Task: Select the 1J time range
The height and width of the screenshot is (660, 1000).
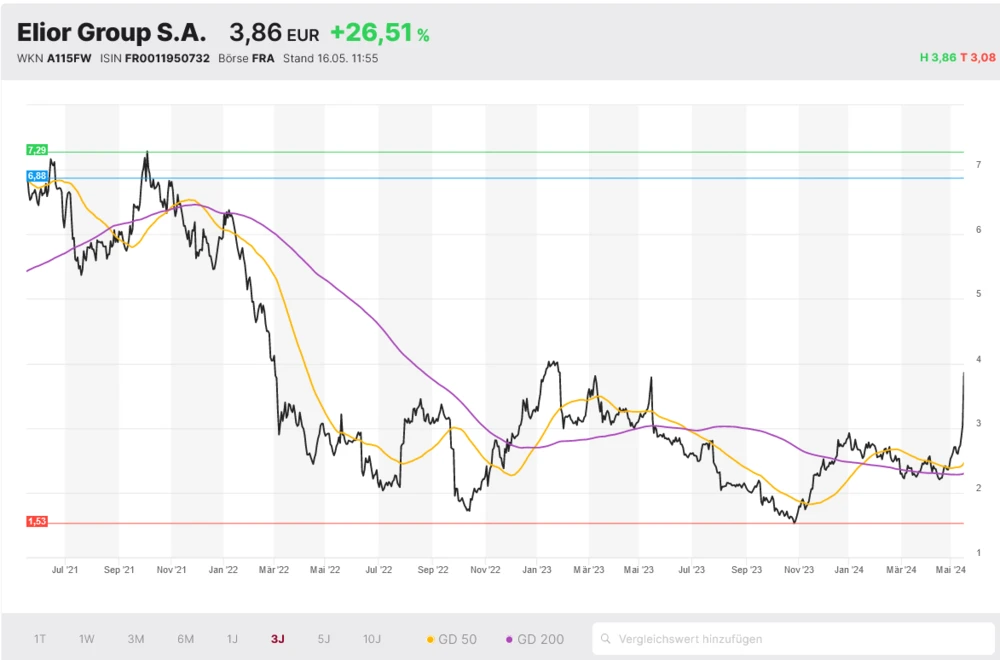Action: click(x=232, y=638)
